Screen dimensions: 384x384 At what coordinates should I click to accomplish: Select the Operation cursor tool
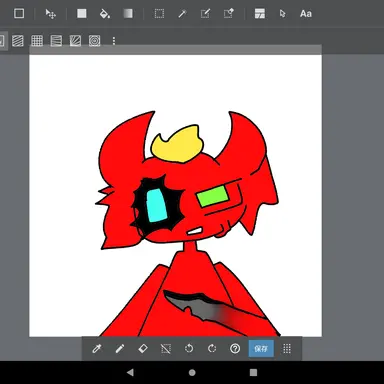pyautogui.click(x=282, y=14)
